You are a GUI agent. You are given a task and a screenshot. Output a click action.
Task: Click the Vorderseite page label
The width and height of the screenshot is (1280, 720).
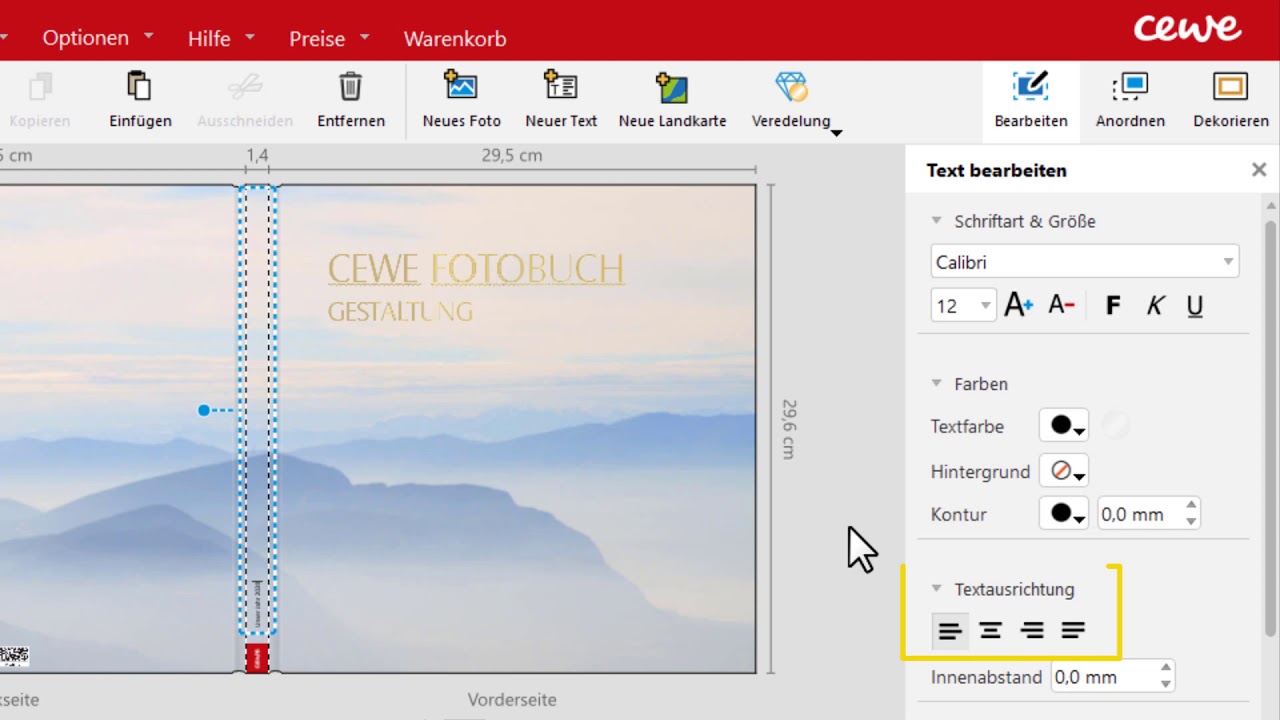coord(512,700)
